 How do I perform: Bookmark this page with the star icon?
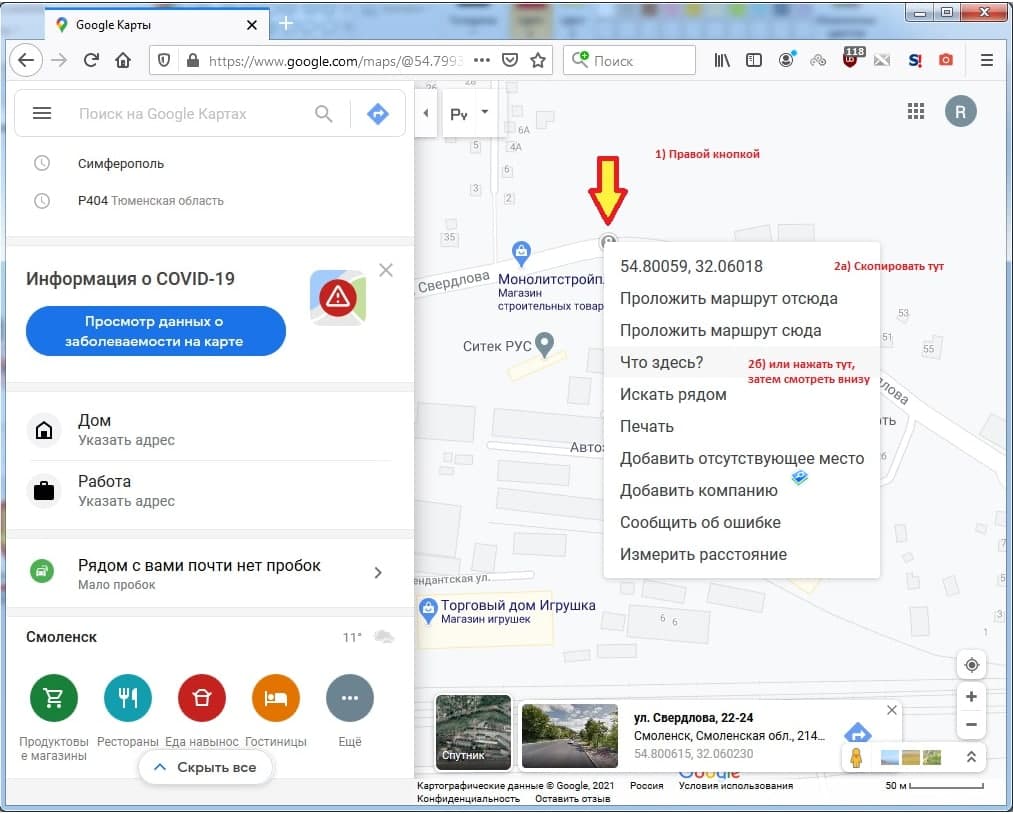538,61
